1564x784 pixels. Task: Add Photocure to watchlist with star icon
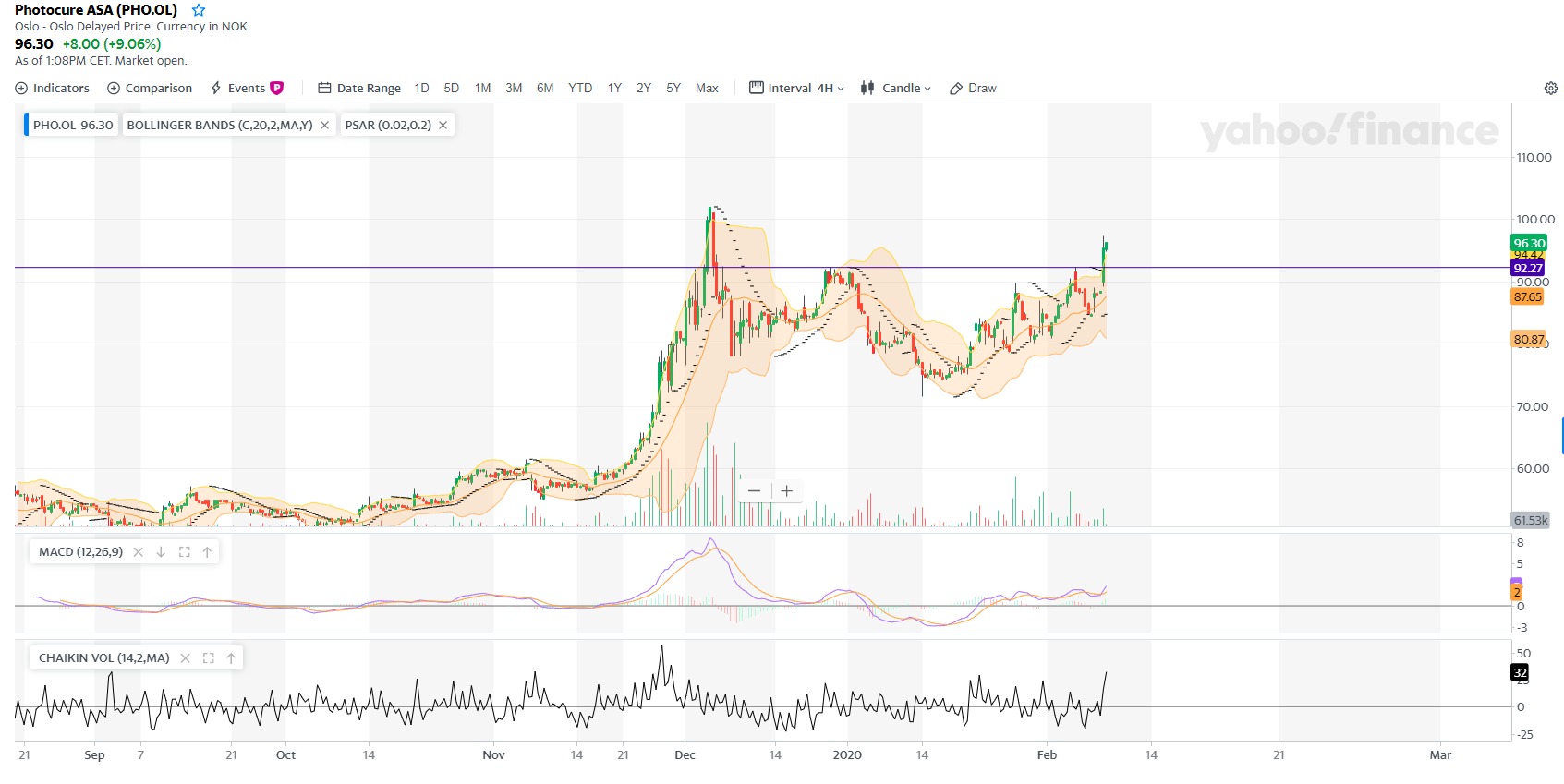coord(199,10)
